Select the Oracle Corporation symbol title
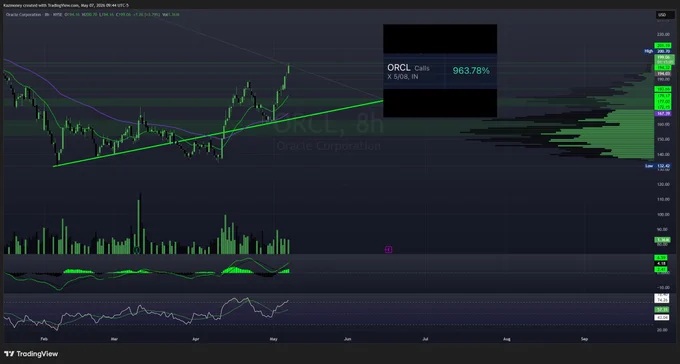680x364 pixels. (x=23, y=15)
